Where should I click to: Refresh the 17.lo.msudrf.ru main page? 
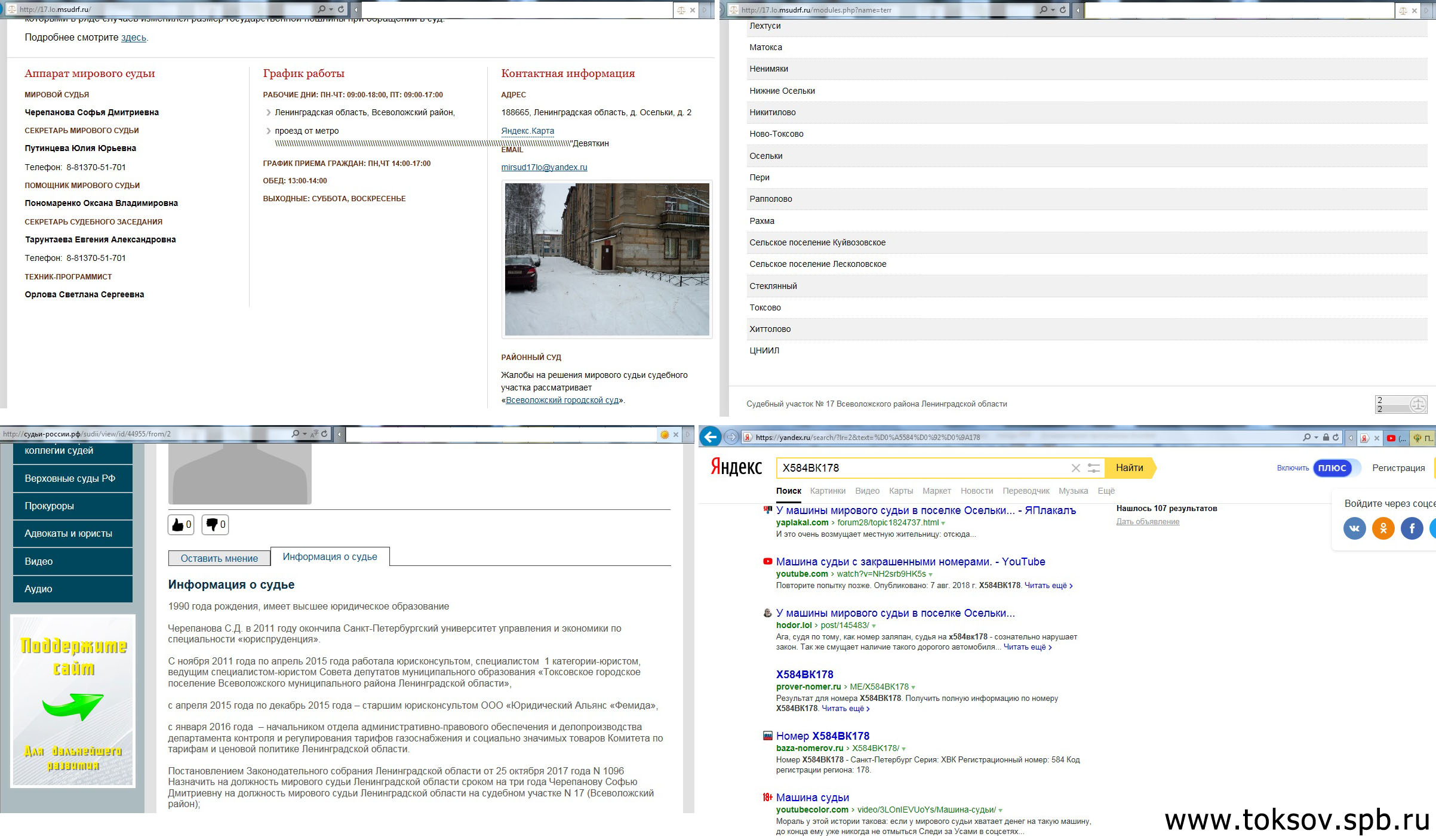[x=341, y=10]
